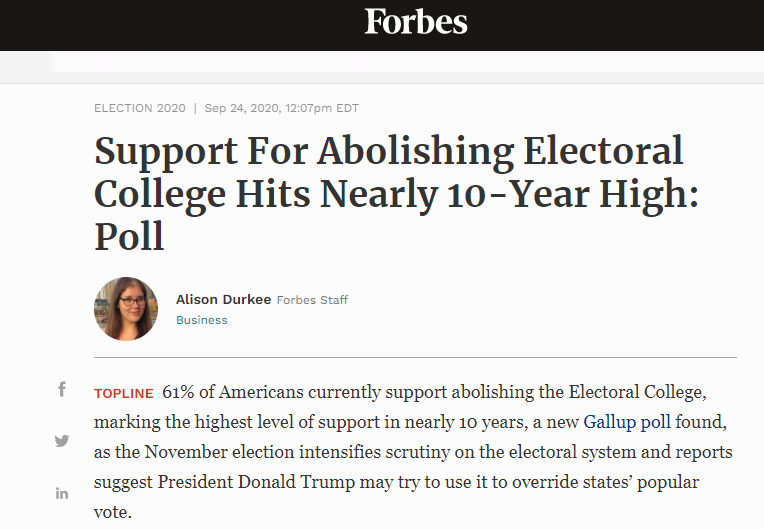Click "President Donald Trump" in the paragraph
The image size is (764, 529).
coord(256,482)
